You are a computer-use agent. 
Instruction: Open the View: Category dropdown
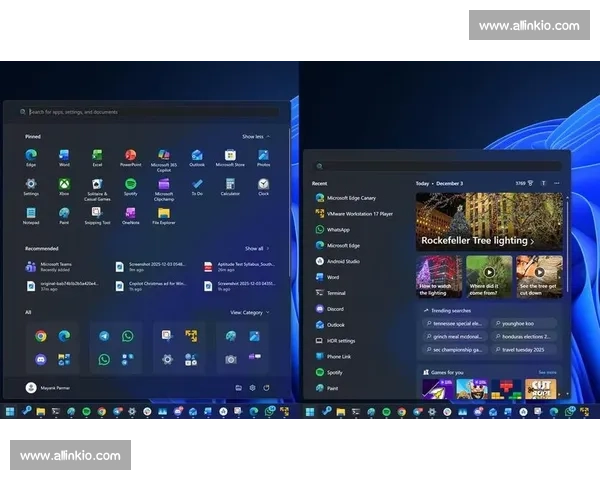tap(249, 312)
